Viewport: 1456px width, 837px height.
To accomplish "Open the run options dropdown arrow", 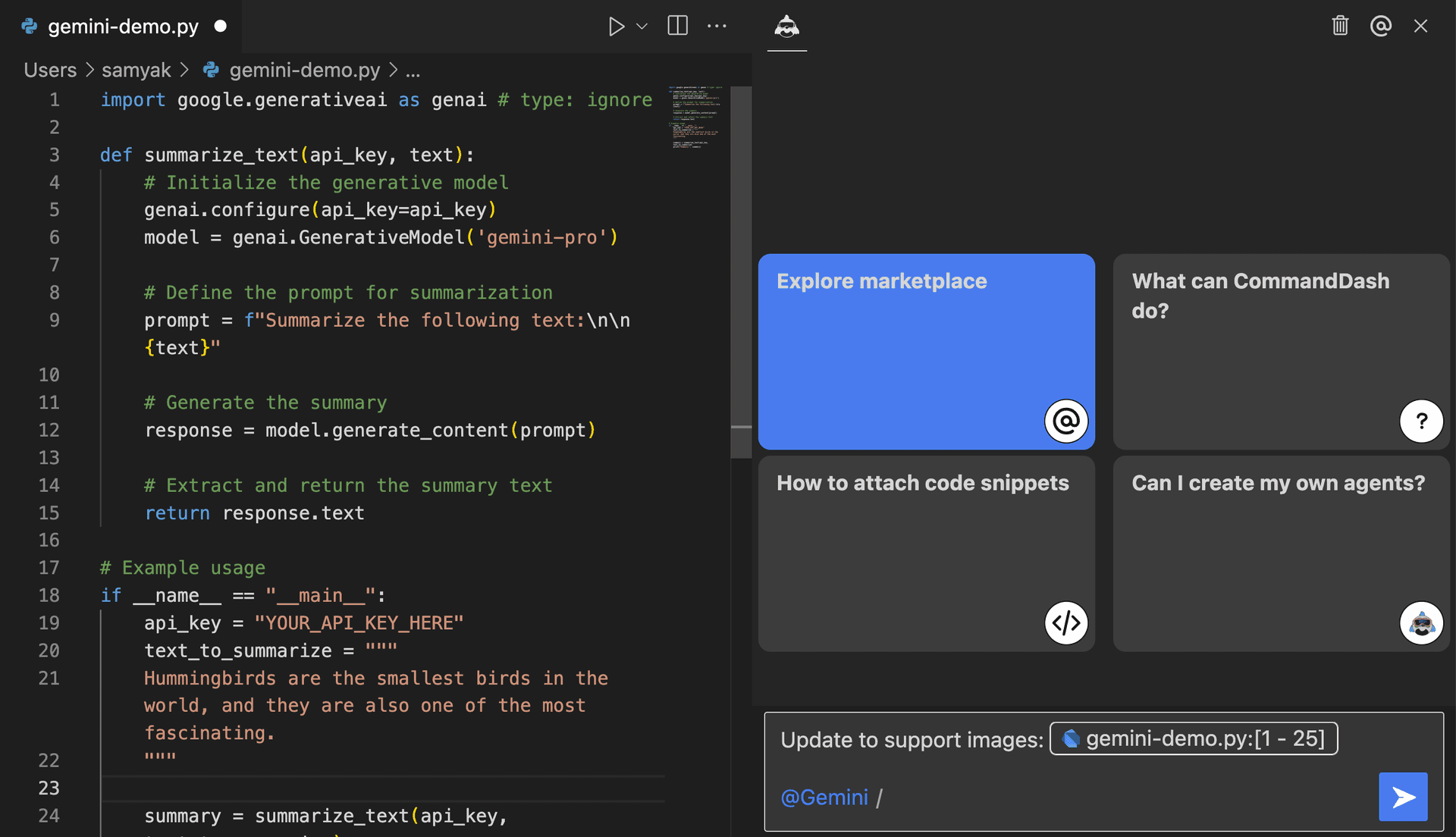I will pyautogui.click(x=642, y=27).
